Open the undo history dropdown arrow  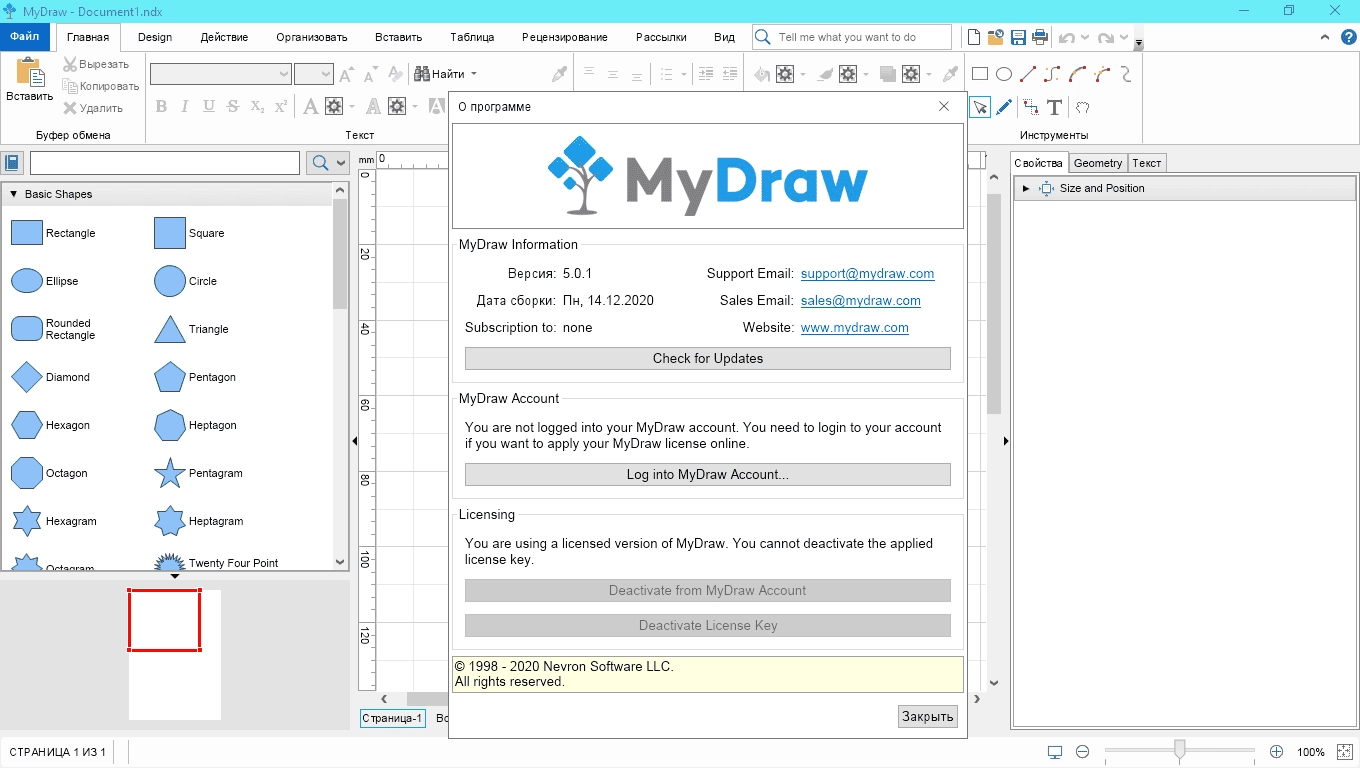point(1084,38)
